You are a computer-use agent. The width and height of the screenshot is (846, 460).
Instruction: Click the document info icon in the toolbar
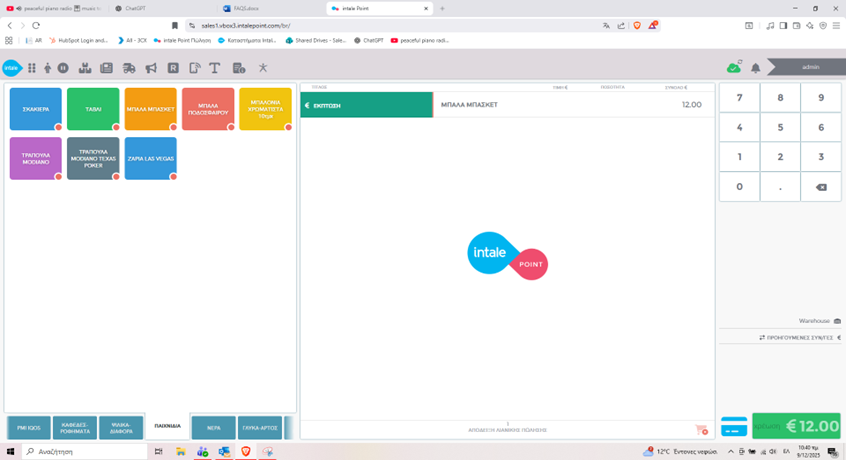(238, 68)
